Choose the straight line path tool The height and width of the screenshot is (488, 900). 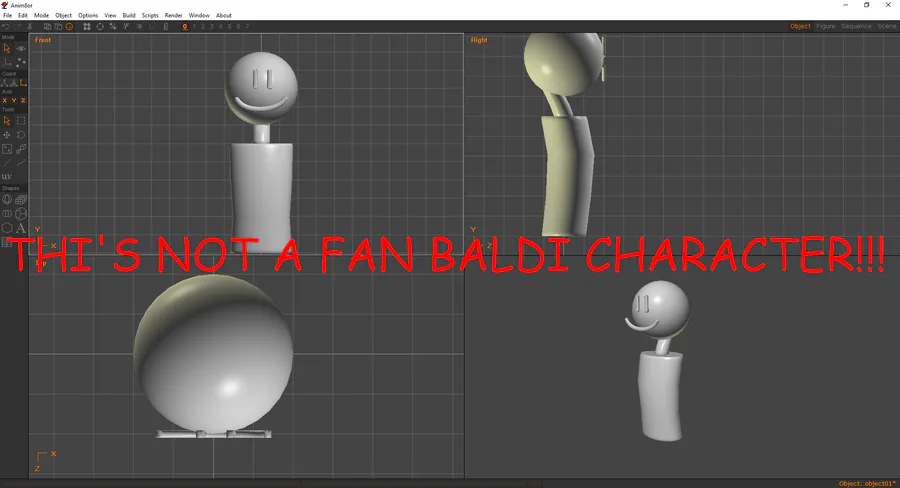click(7, 163)
